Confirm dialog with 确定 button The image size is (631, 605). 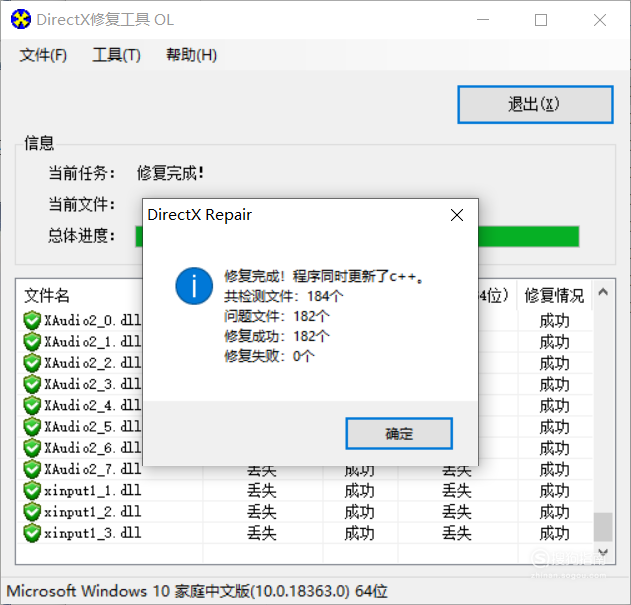coord(399,434)
